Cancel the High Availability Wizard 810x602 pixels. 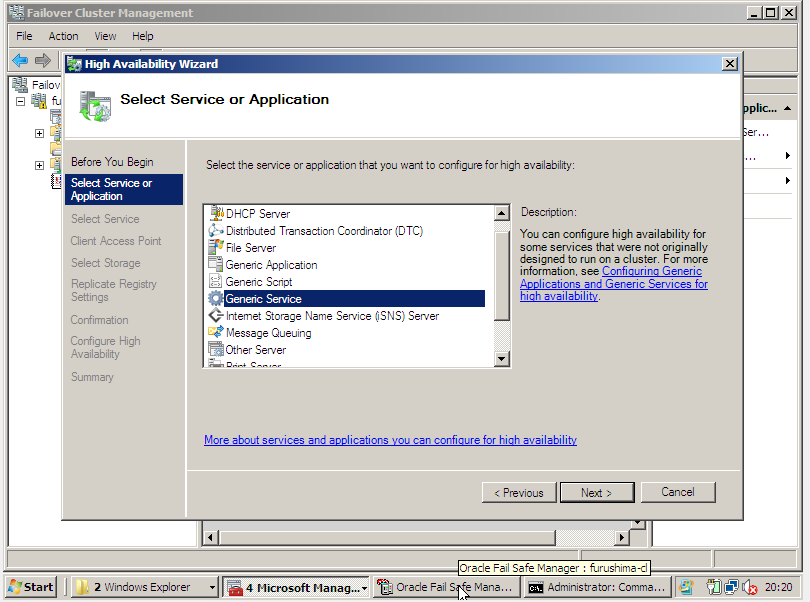tap(678, 492)
